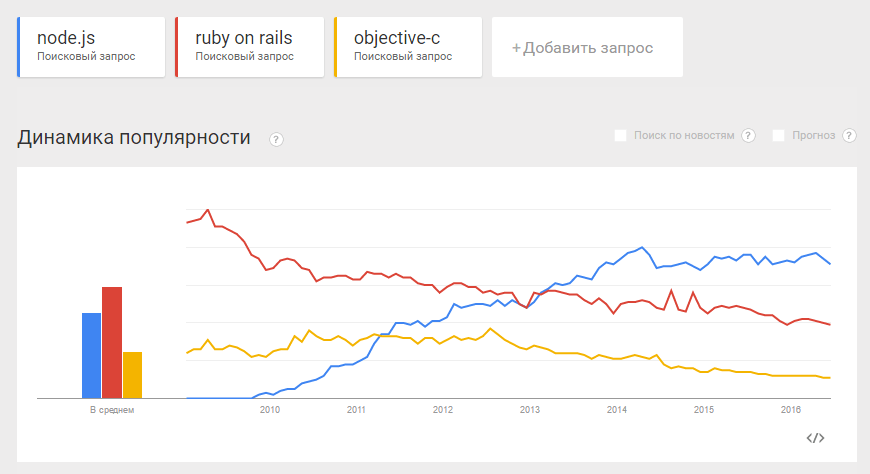Click help icon beside Прогноз
Viewport: 870px width, 474px height.
tap(850, 135)
